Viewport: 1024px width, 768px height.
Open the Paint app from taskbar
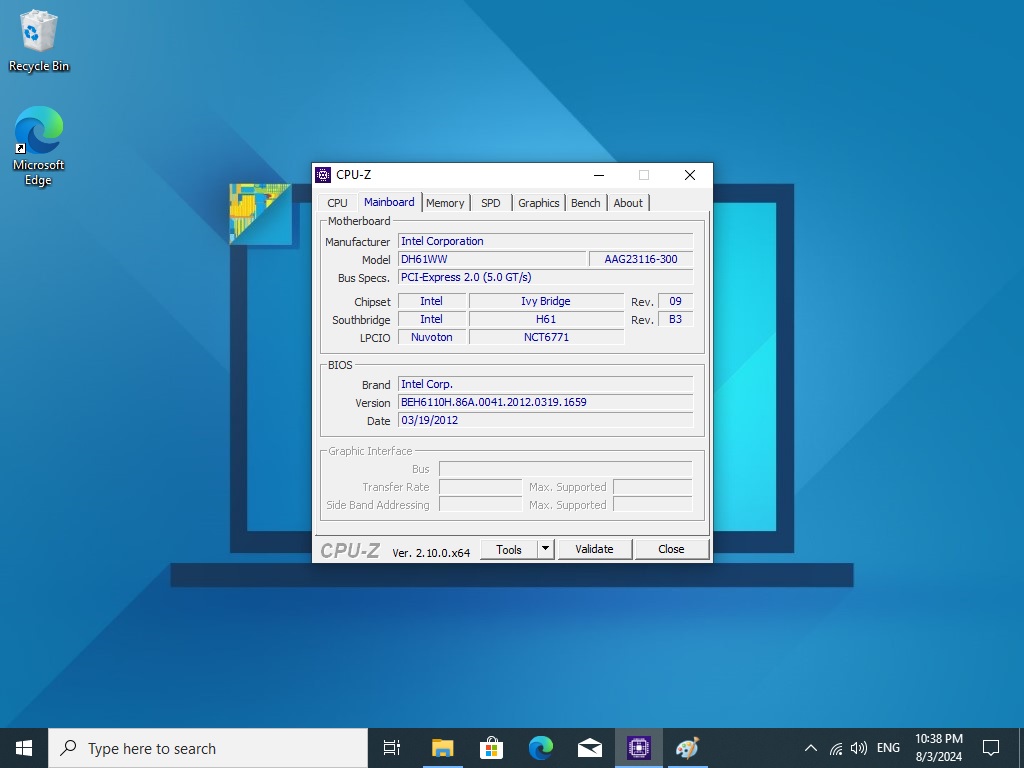[x=687, y=748]
